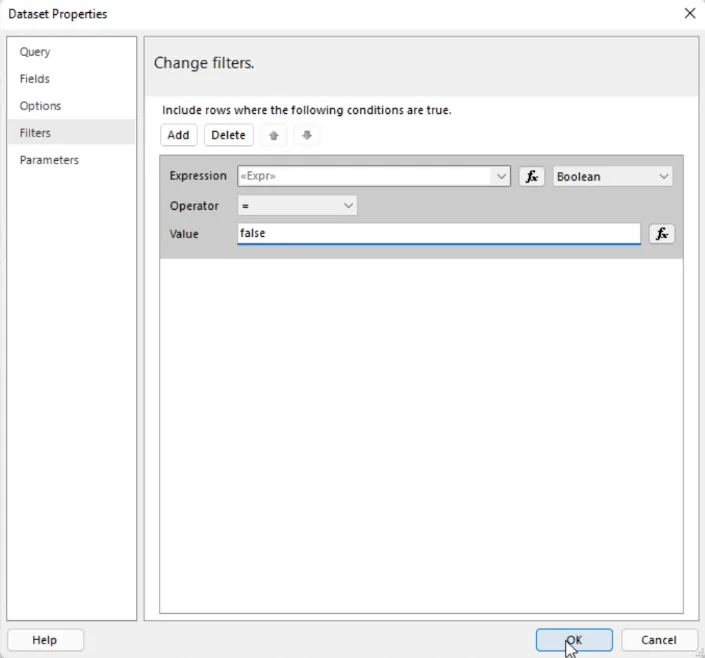The image size is (705, 658).
Task: Click the Operator label
Action: click(x=194, y=206)
